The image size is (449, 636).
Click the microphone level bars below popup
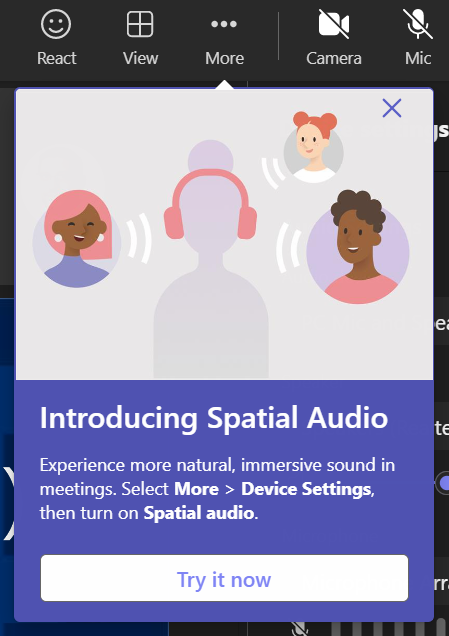point(389,627)
